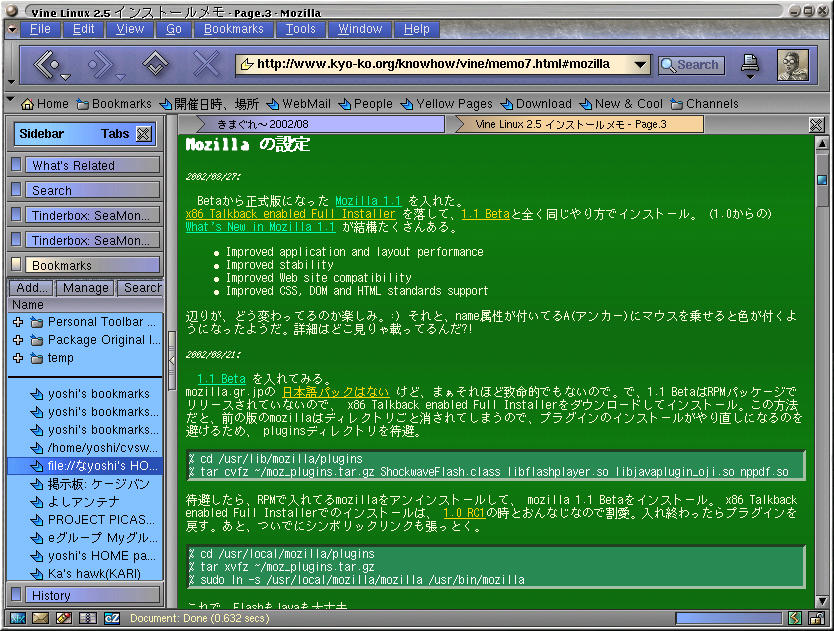Select the よしアンテナ bookmark in sidebar
This screenshot has width=834, height=631.
coord(85,502)
